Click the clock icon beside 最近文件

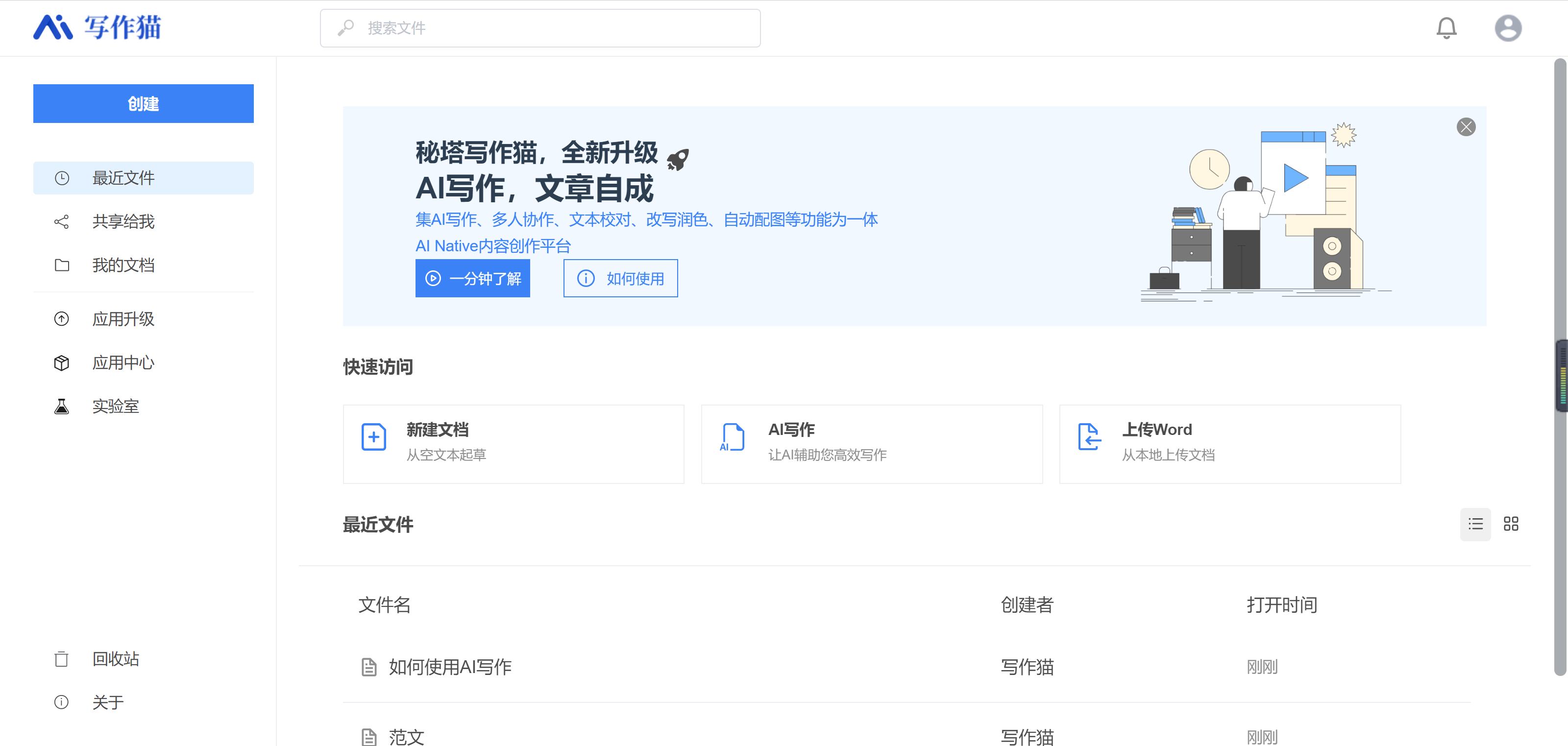tap(61, 178)
